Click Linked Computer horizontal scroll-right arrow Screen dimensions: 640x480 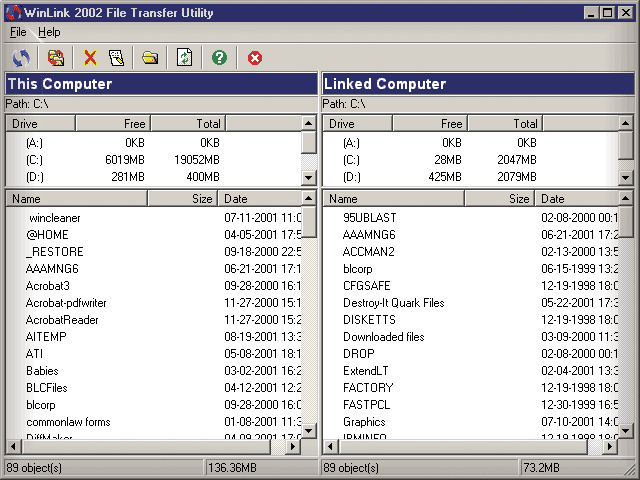[610, 447]
